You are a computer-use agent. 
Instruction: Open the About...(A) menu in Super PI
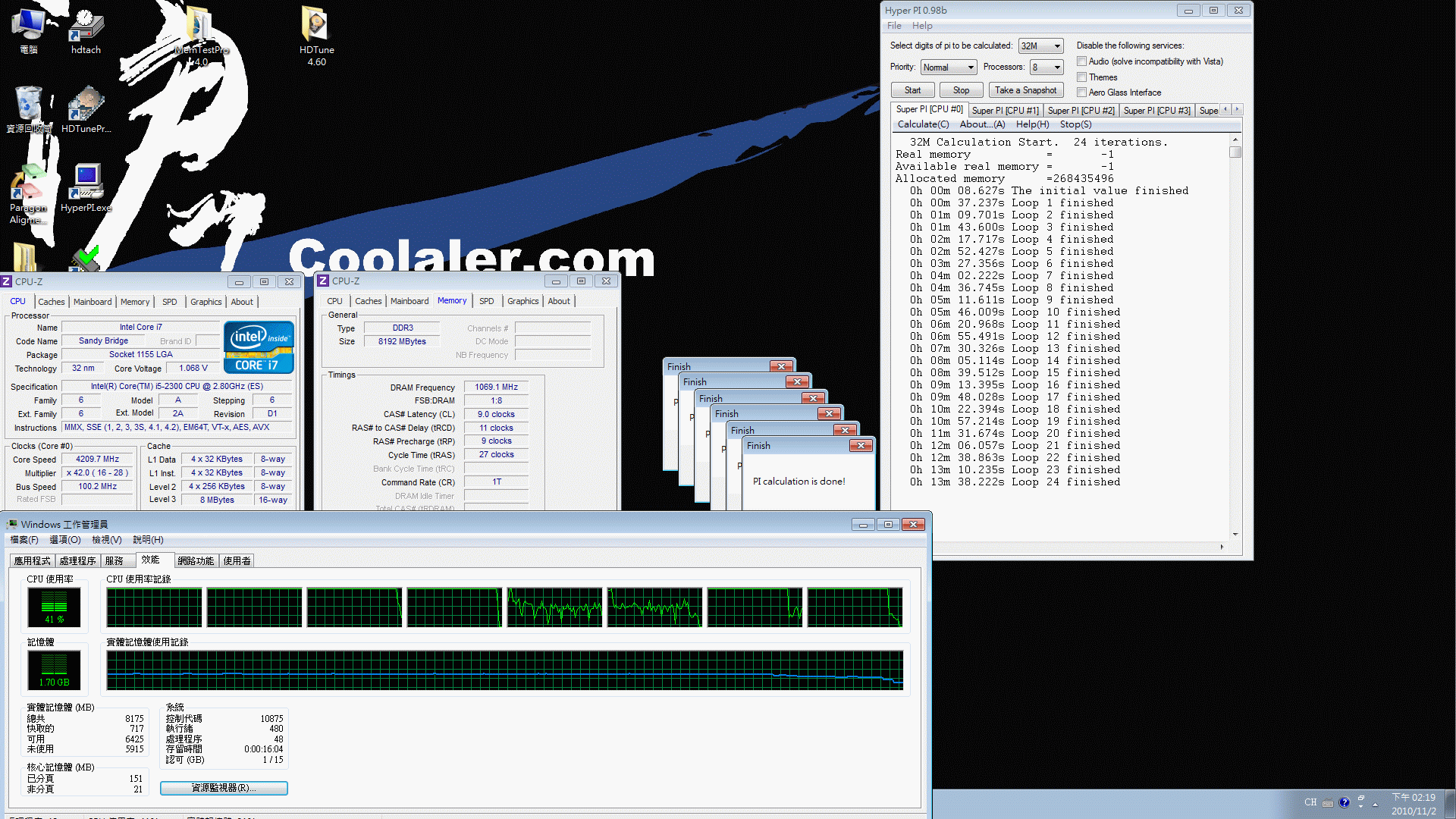click(982, 124)
